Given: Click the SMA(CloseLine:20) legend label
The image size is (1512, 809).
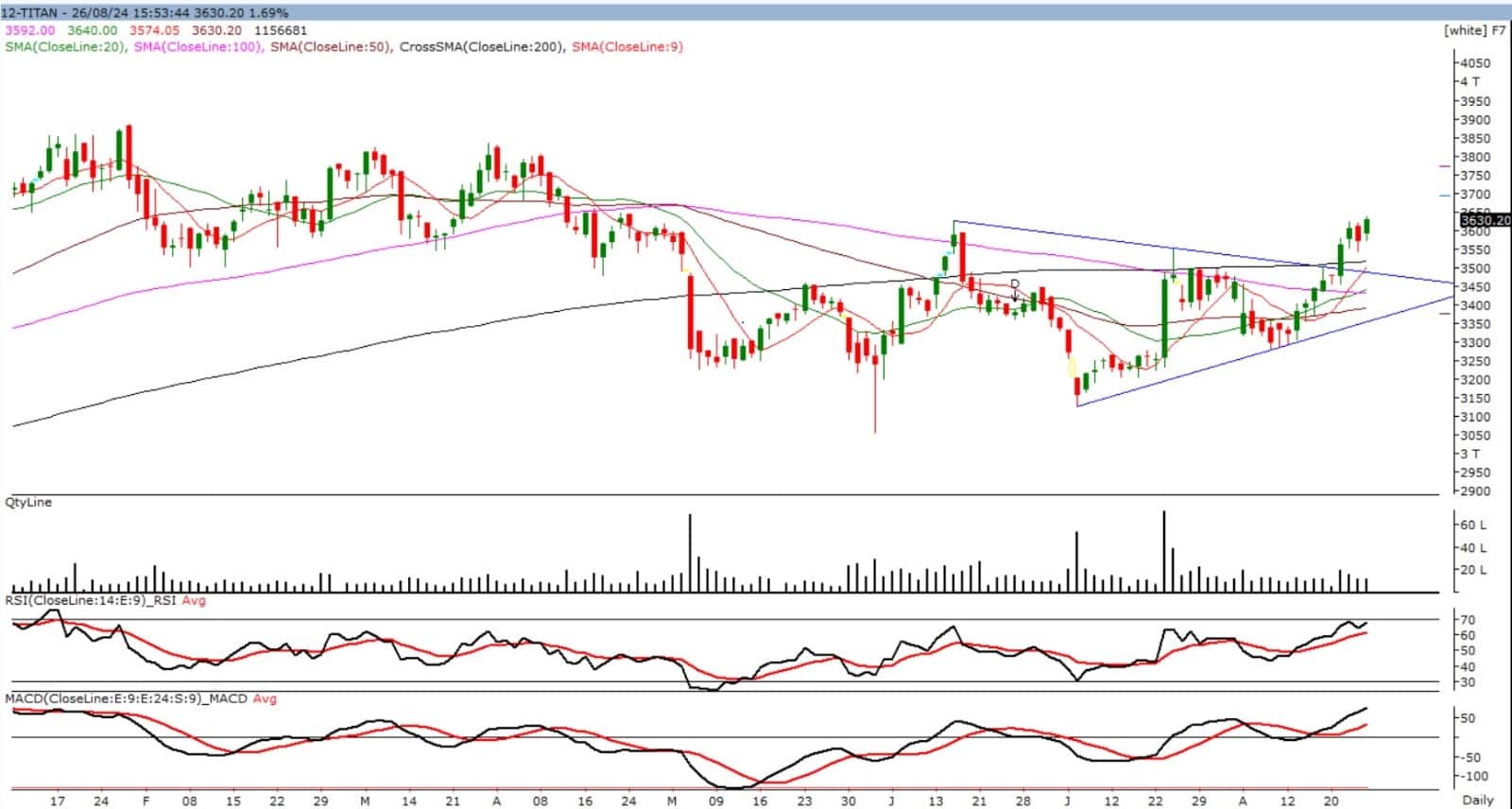Looking at the screenshot, I should [65, 47].
